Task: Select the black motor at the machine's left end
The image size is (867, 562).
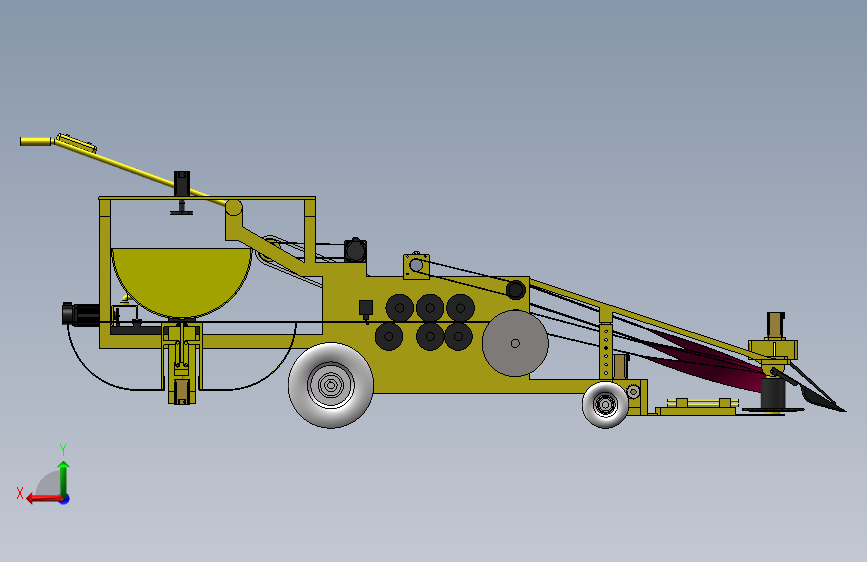Action: tap(81, 314)
